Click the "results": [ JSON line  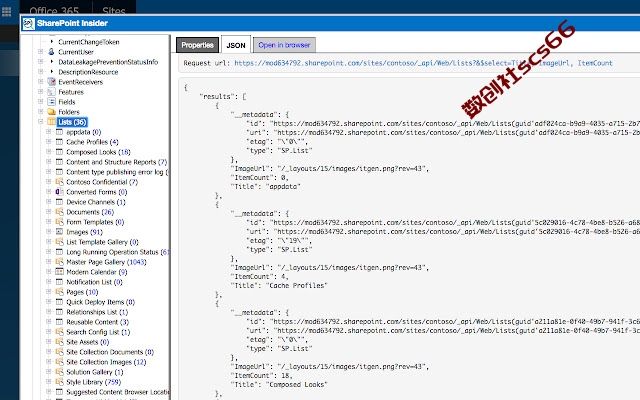point(223,96)
